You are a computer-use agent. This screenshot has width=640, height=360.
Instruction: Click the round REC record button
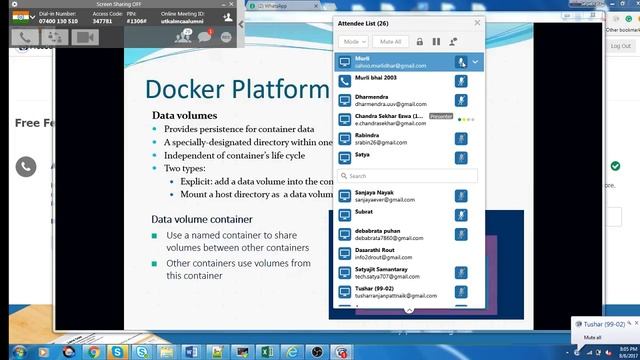tap(226, 37)
